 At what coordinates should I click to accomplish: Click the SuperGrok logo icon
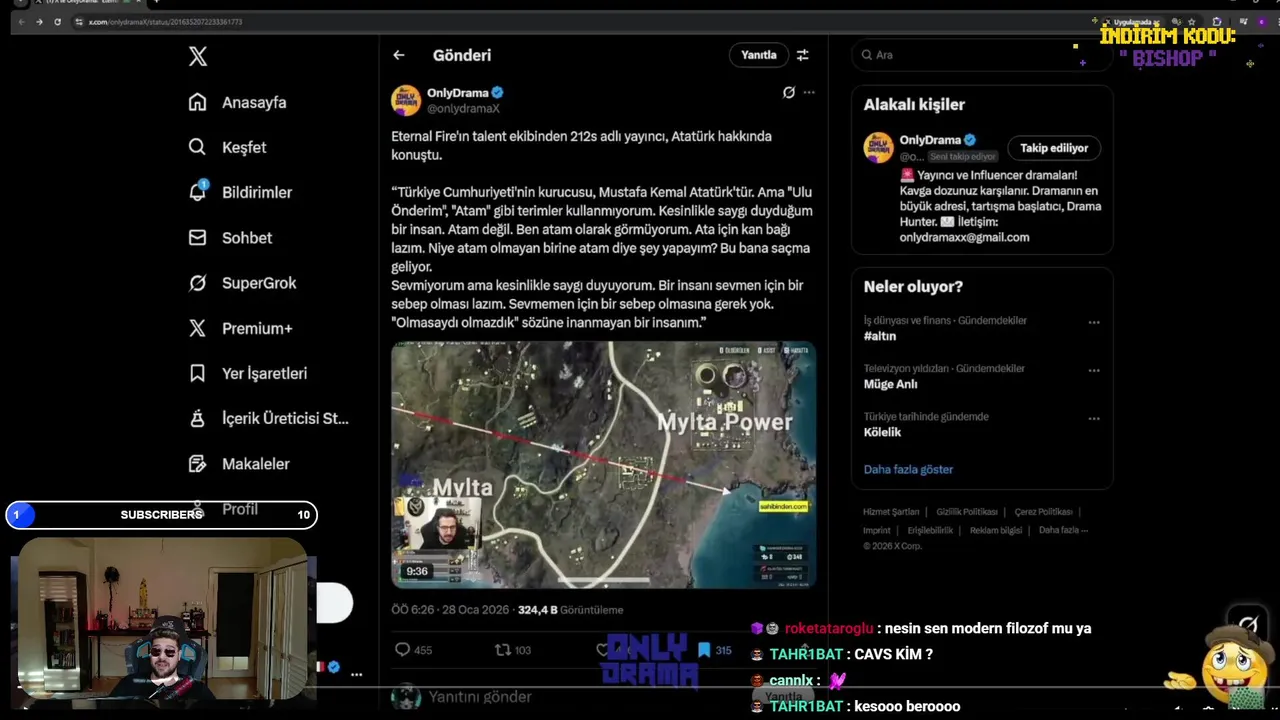198,283
